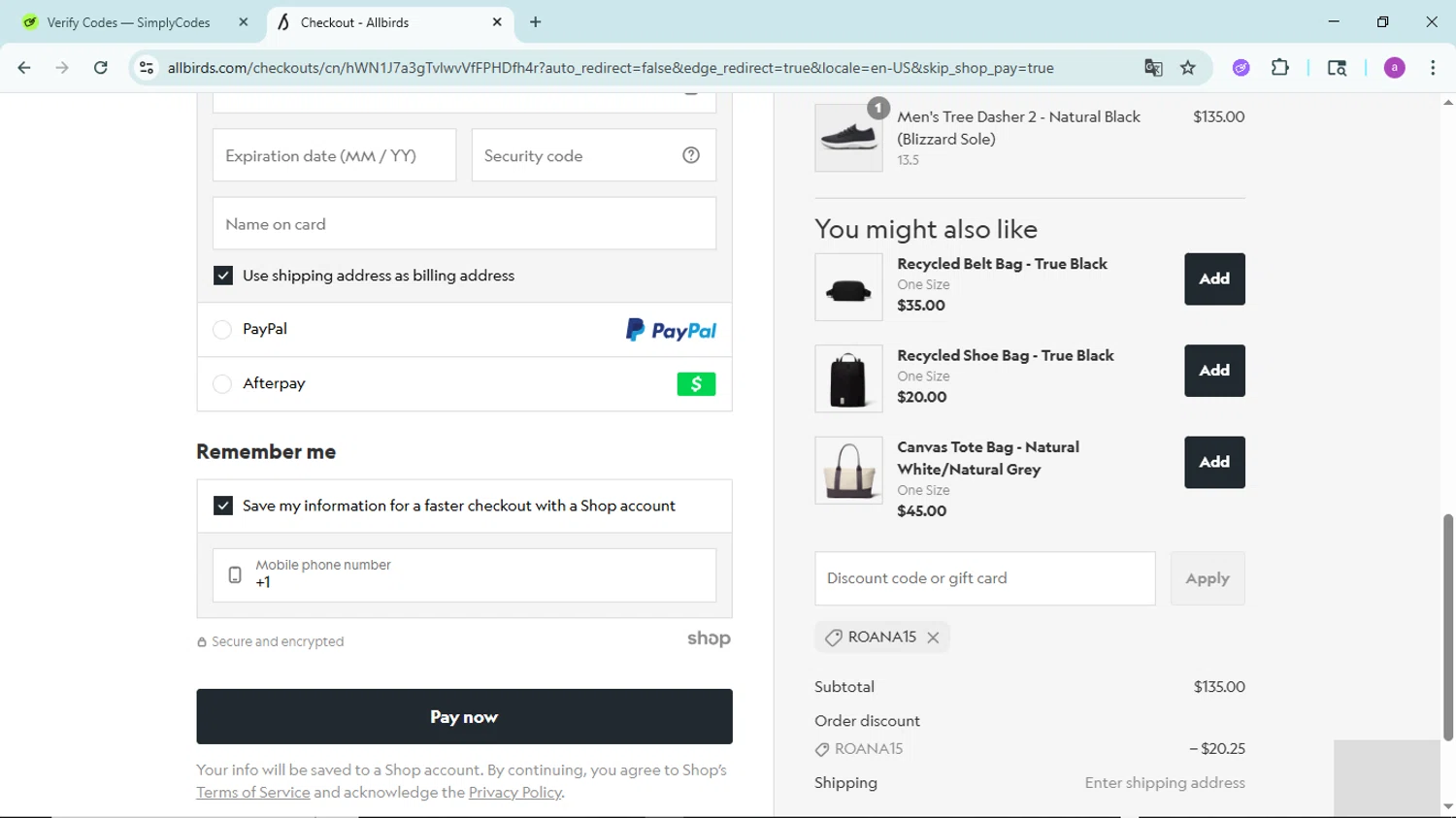Select the Afterpay payment option
This screenshot has height=818, width=1456.
[x=222, y=384]
